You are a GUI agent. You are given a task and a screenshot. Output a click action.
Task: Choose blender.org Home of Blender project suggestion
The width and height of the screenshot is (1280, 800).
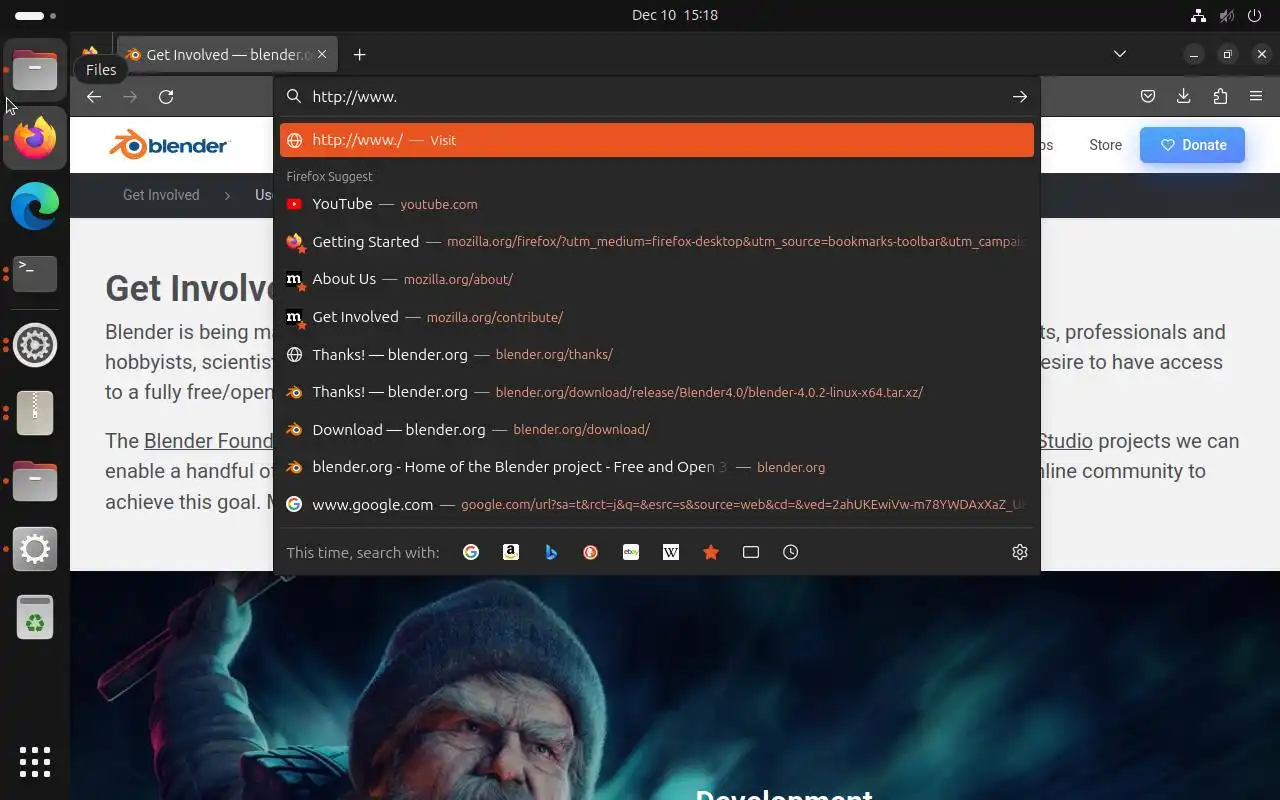pos(657,467)
